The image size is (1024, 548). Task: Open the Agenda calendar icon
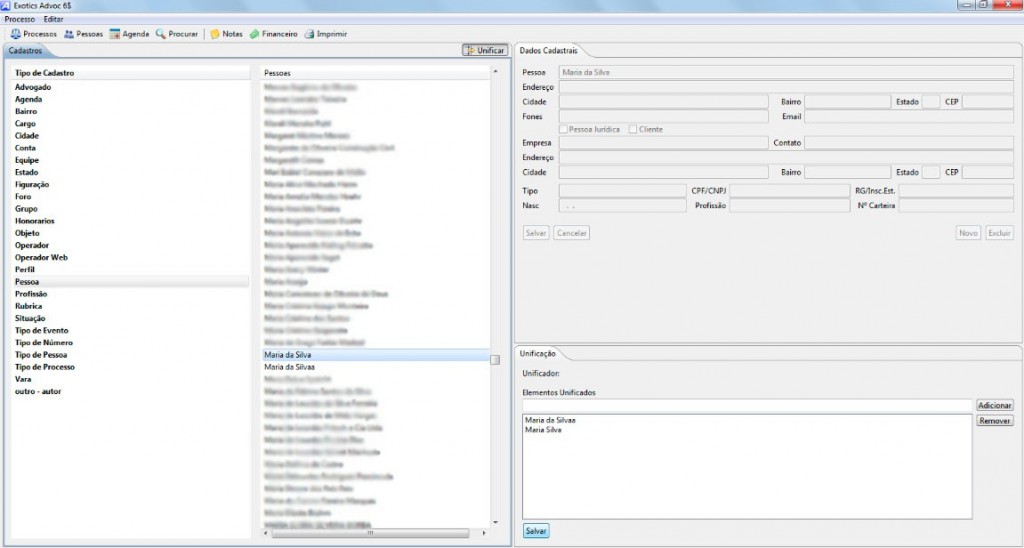(x=115, y=34)
